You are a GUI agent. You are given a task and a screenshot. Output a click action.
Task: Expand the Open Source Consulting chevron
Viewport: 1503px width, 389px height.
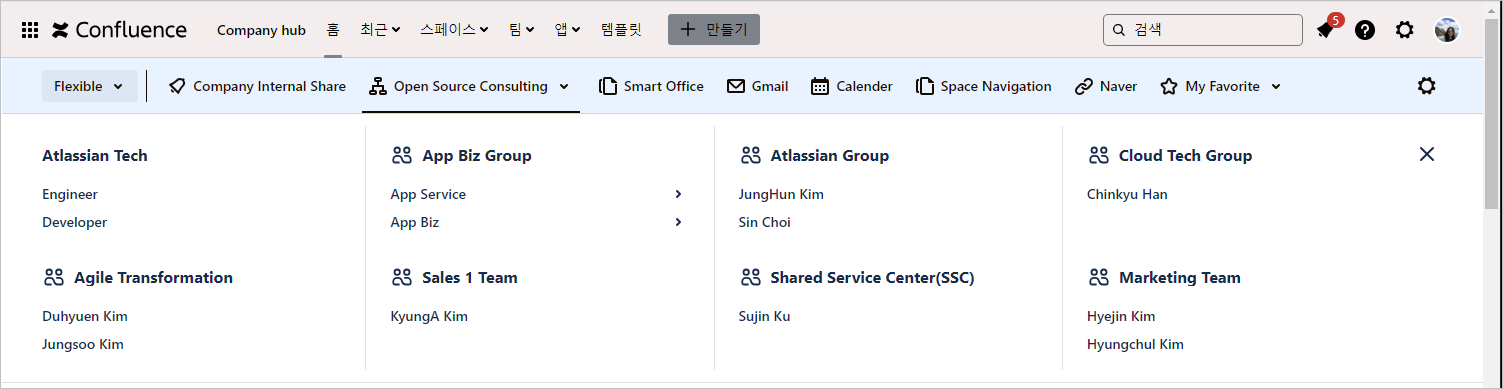point(564,87)
